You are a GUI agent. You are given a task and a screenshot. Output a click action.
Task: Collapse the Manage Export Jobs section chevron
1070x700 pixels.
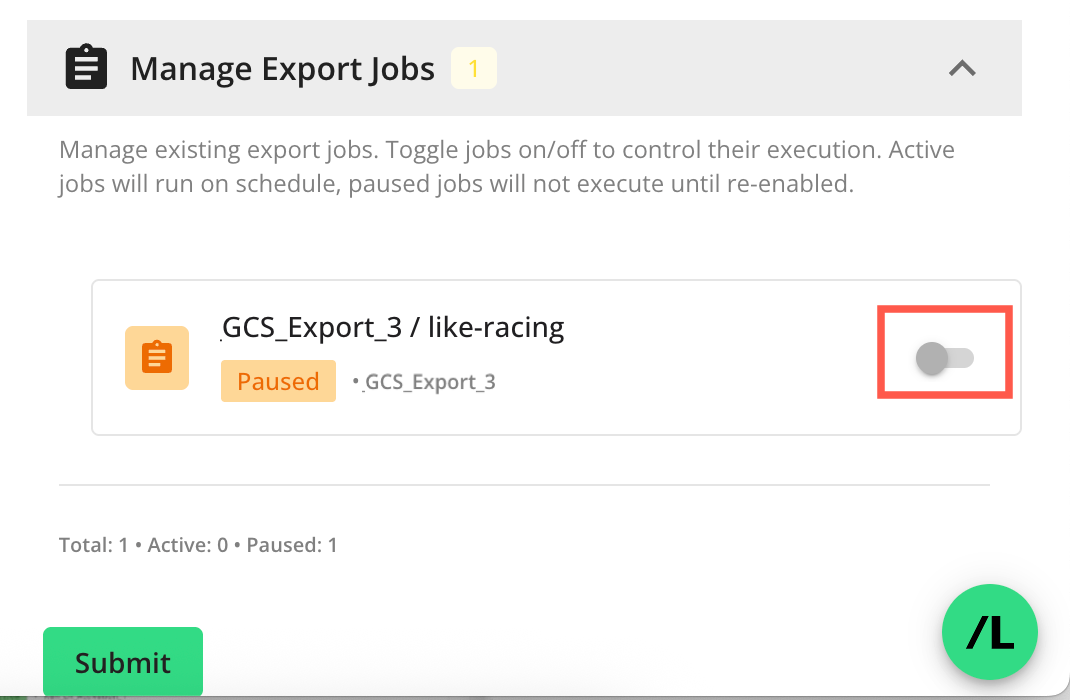point(962,68)
